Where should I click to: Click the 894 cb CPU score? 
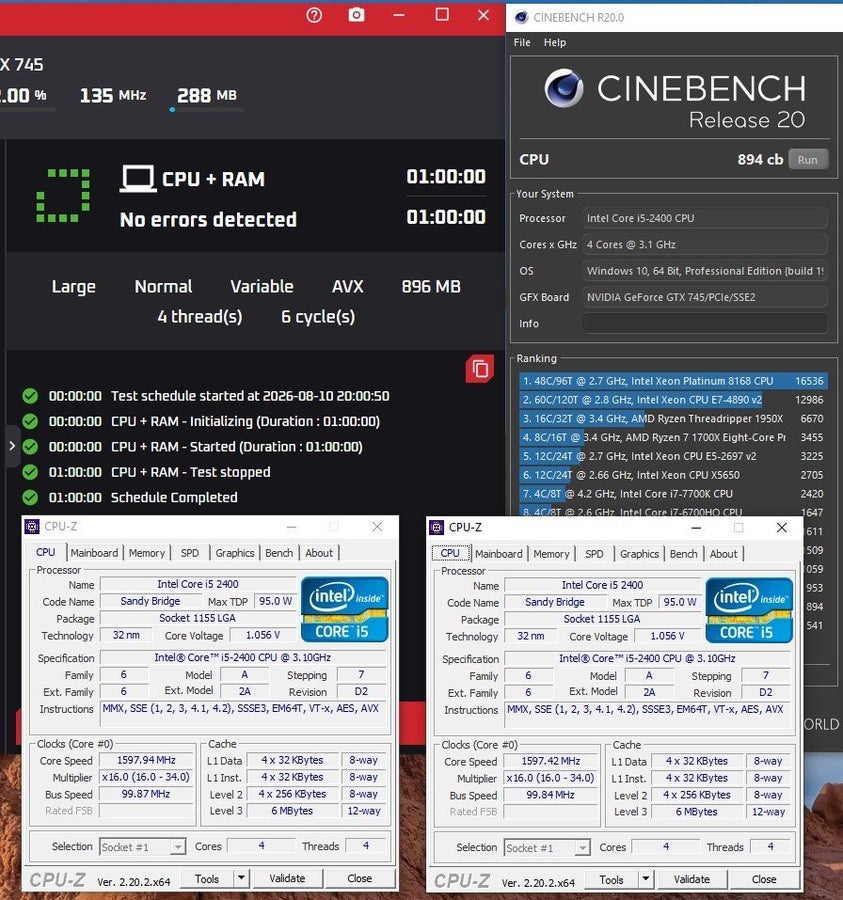pyautogui.click(x=760, y=160)
